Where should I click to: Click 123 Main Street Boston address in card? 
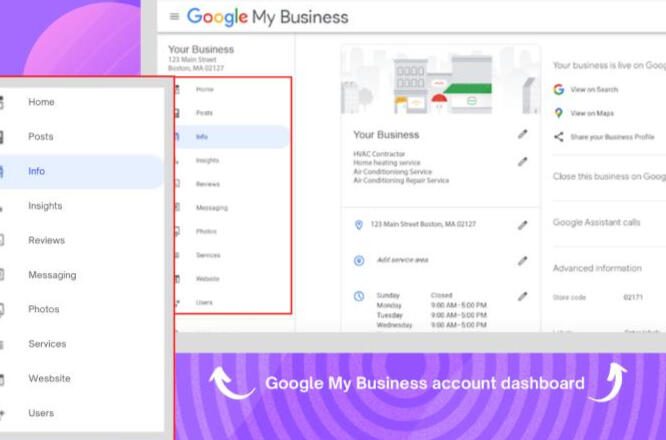(423, 224)
